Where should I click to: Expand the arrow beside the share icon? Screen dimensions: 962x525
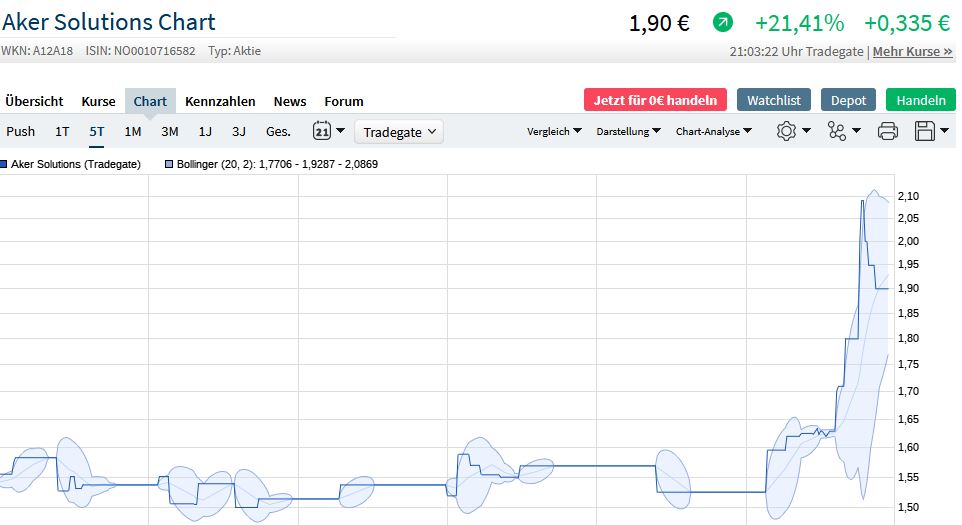(x=856, y=130)
